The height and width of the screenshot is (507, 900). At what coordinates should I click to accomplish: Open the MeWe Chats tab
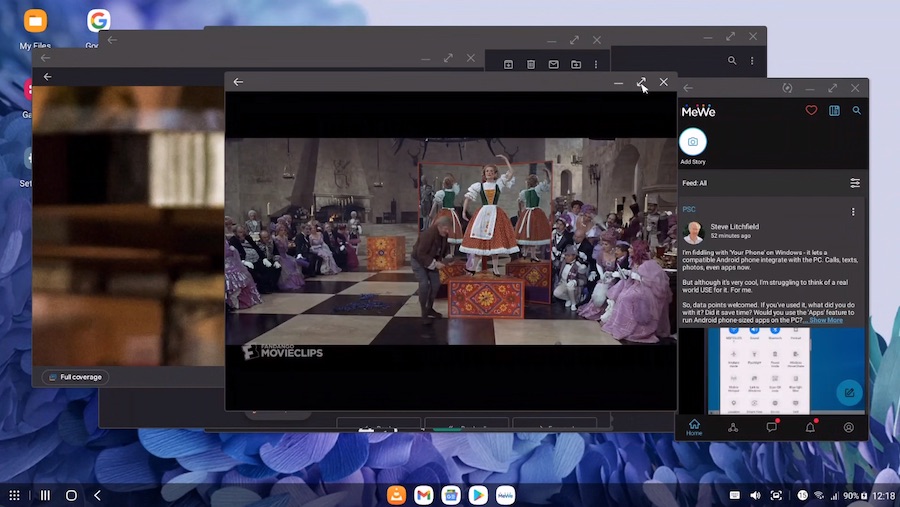click(x=771, y=427)
